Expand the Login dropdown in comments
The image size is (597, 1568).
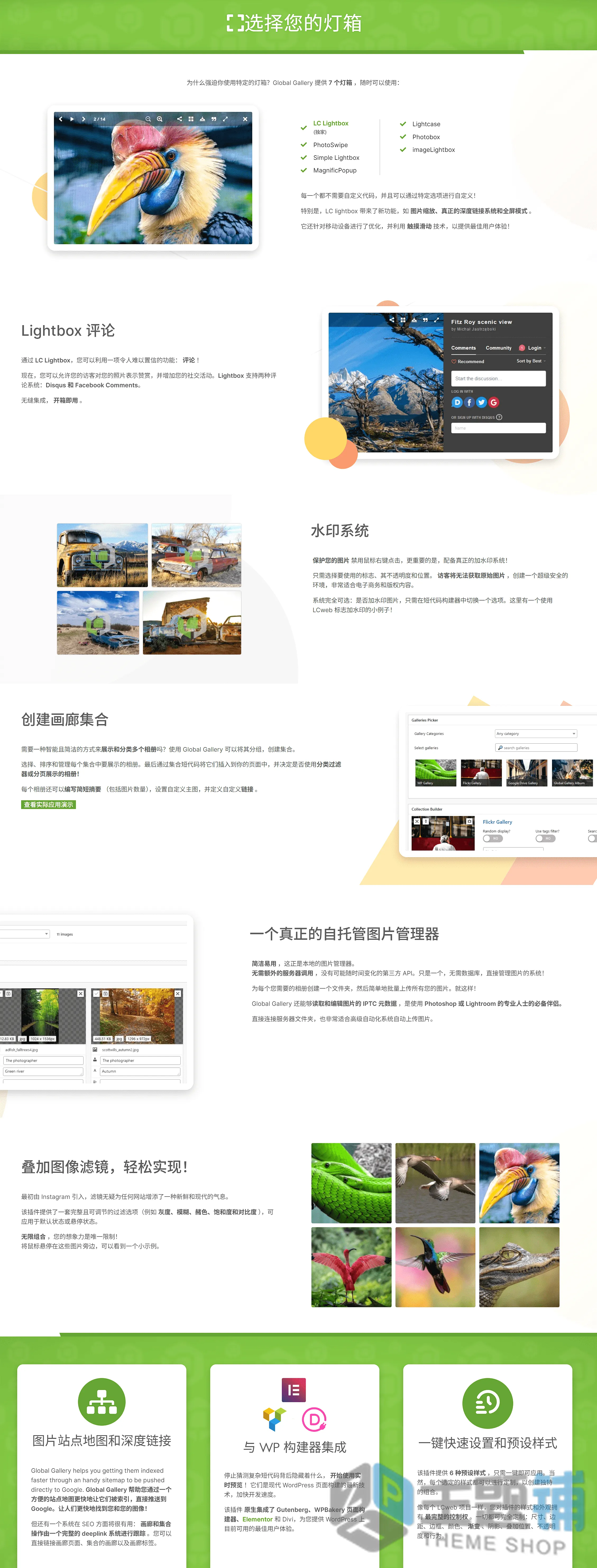[x=537, y=348]
